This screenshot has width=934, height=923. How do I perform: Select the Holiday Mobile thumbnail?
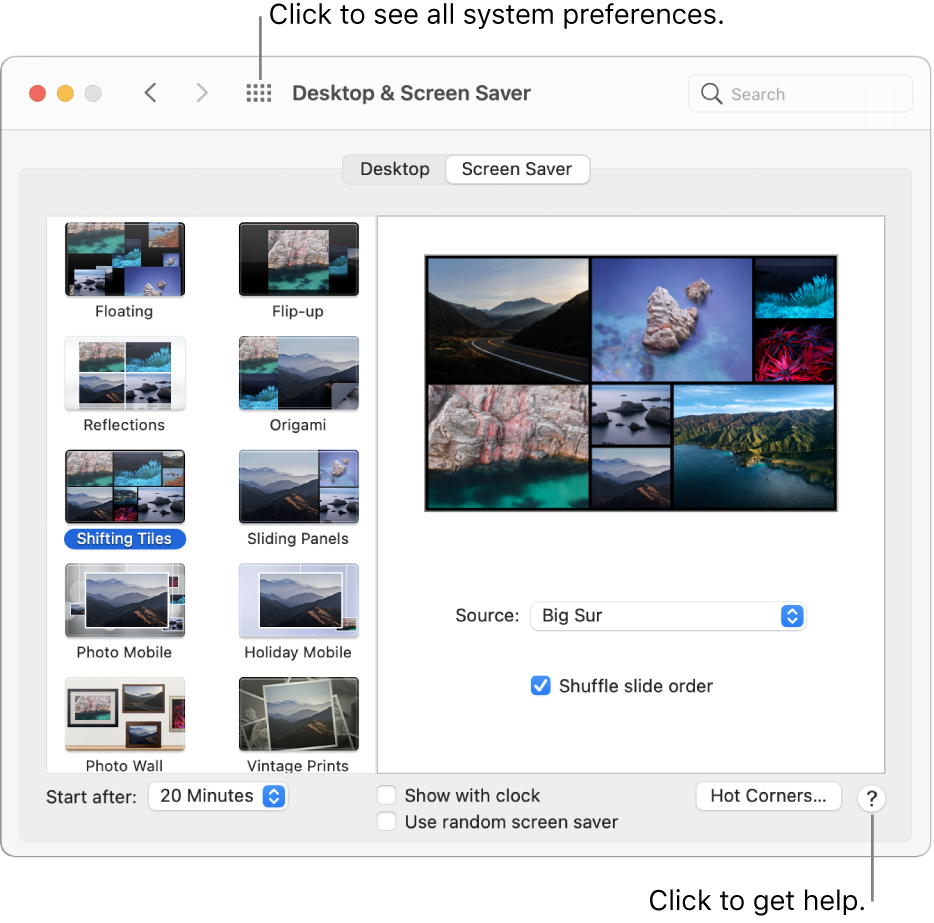tap(299, 600)
